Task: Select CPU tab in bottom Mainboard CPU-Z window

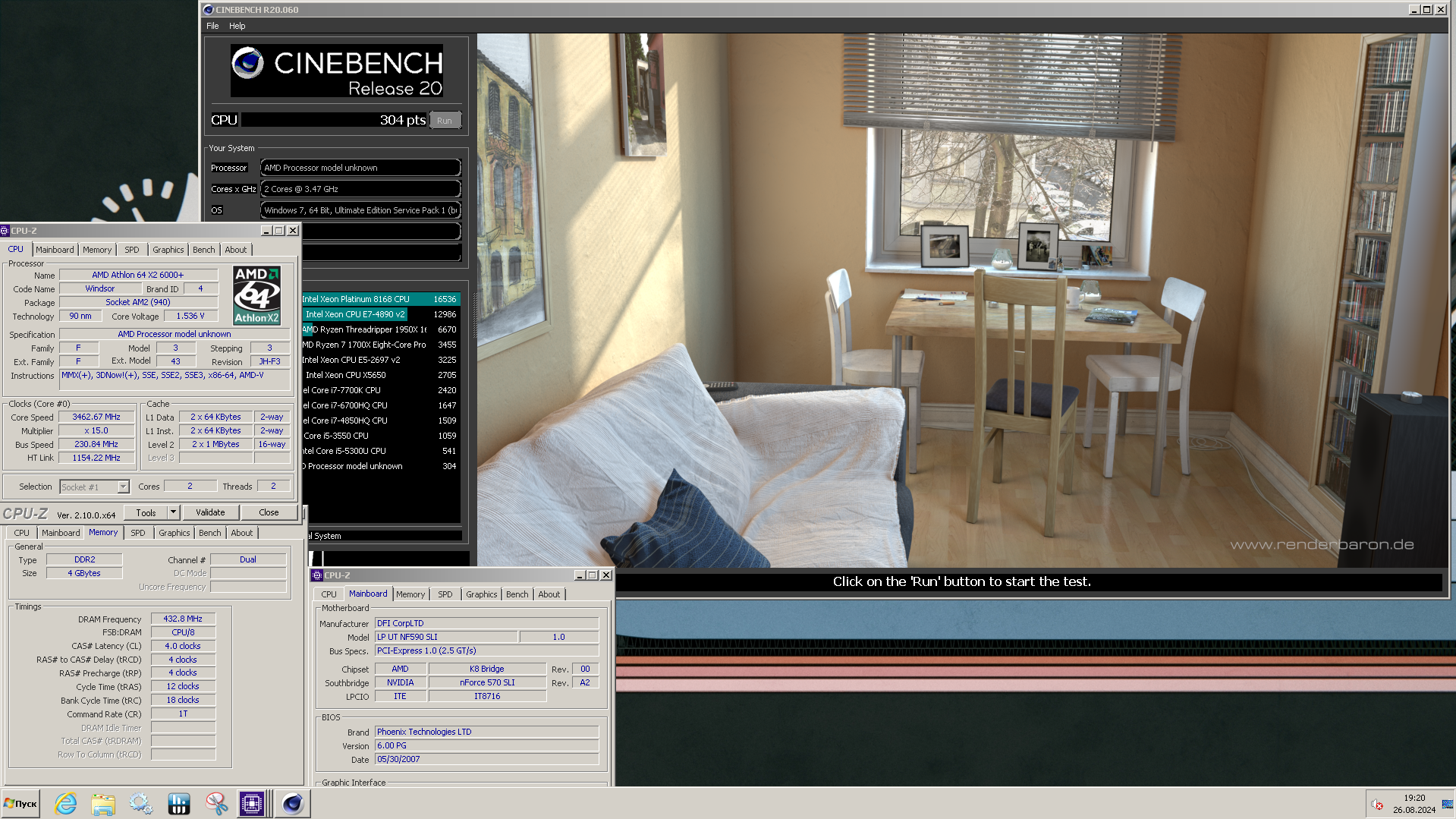Action: pos(329,594)
